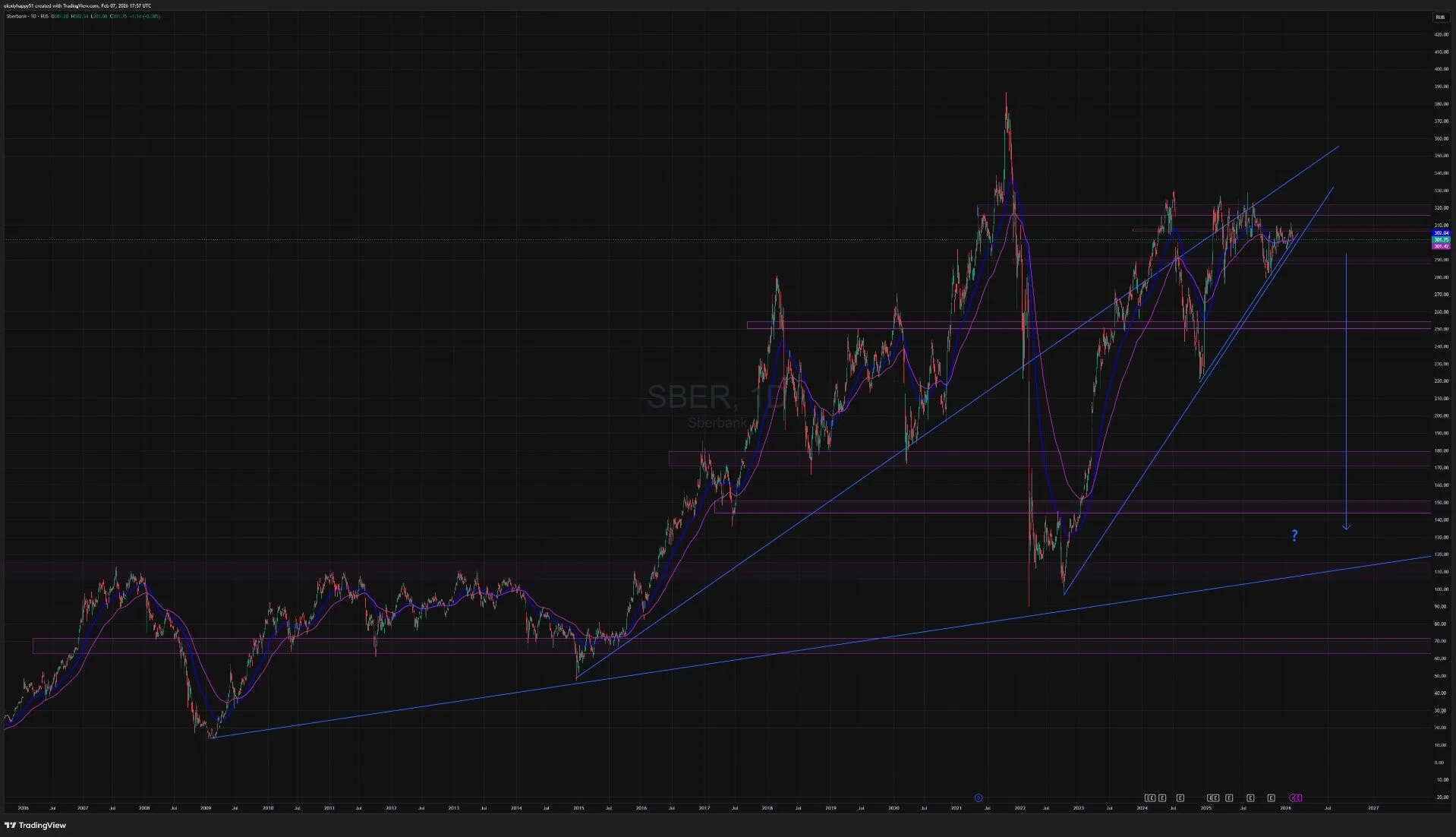Click the 100.00 label on the price scale
The height and width of the screenshot is (837, 1456).
click(x=1440, y=589)
